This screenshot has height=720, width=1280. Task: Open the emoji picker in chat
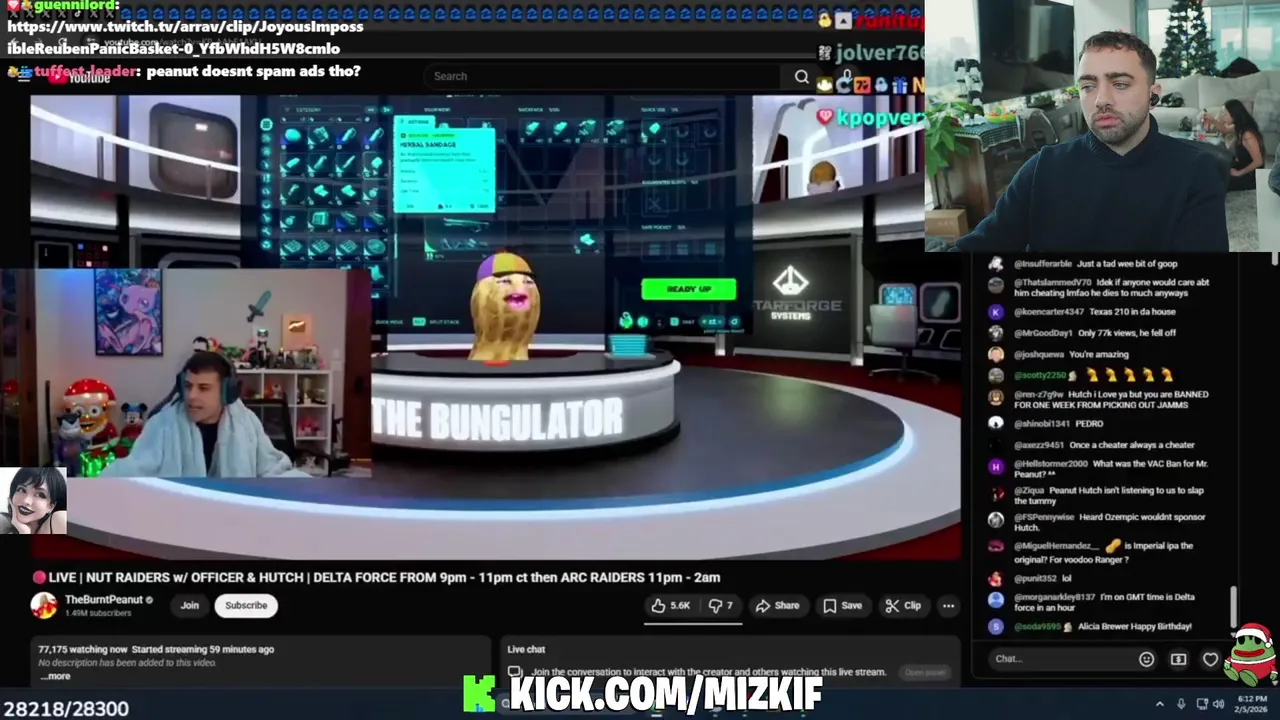tap(1146, 659)
